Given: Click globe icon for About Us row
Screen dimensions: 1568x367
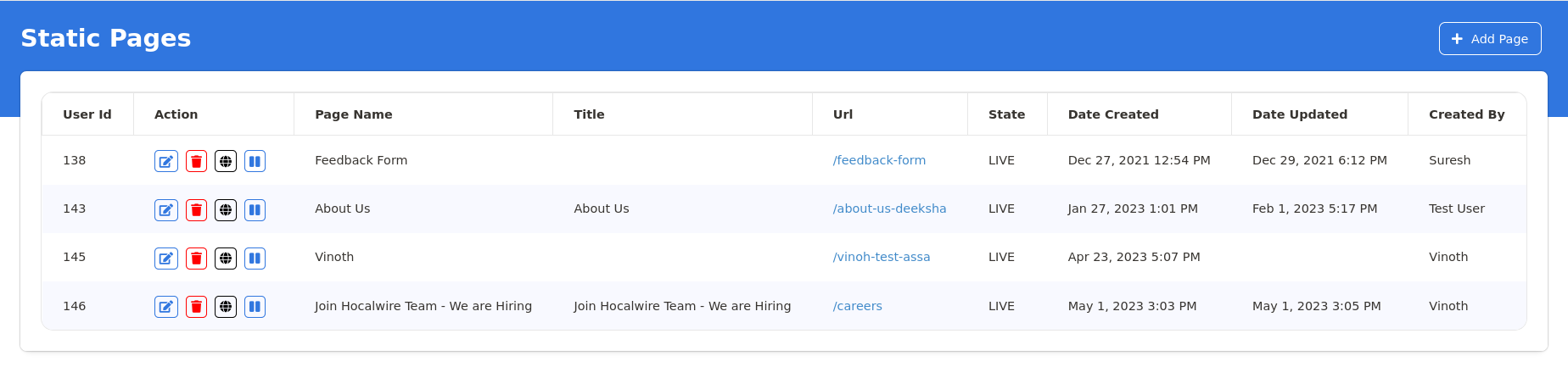Looking at the screenshot, I should 226,209.
